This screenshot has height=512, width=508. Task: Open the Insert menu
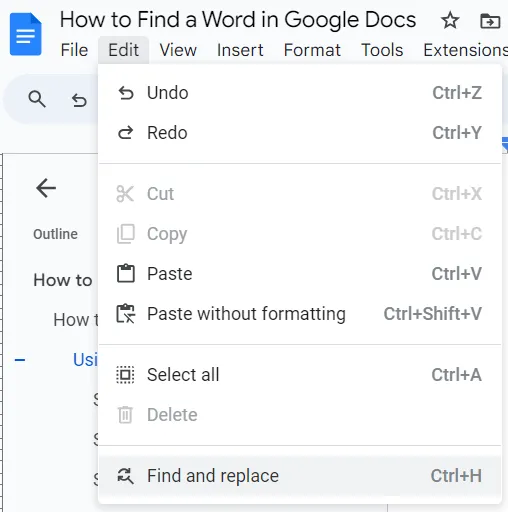click(x=240, y=50)
